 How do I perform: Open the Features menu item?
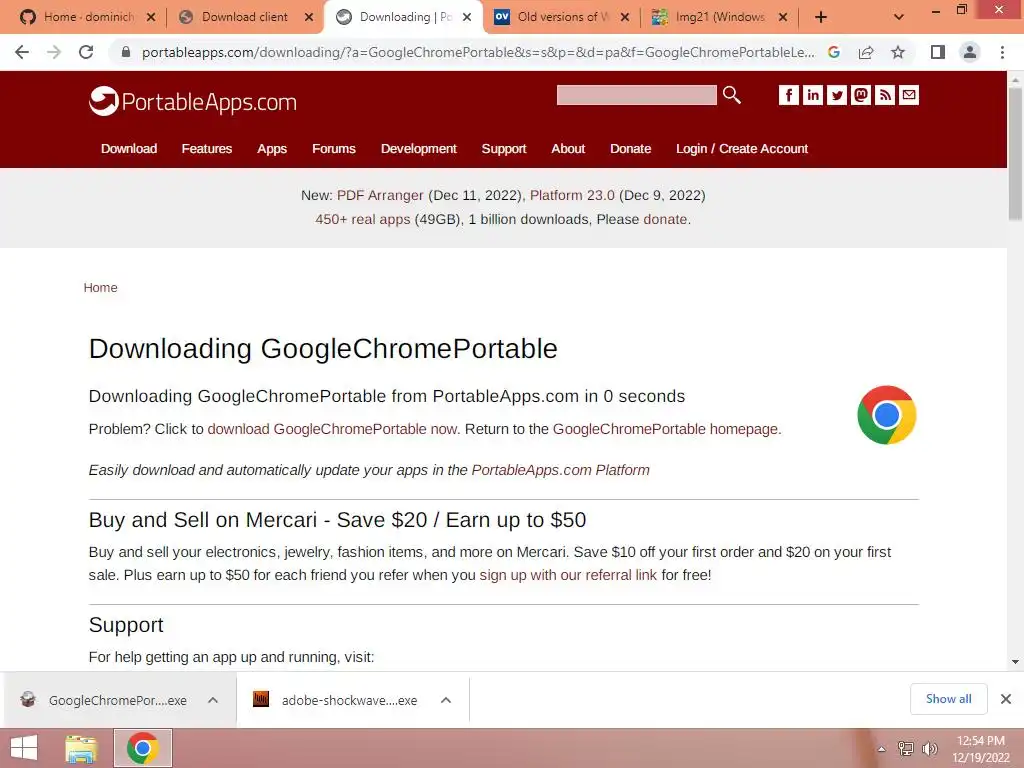coord(206,149)
